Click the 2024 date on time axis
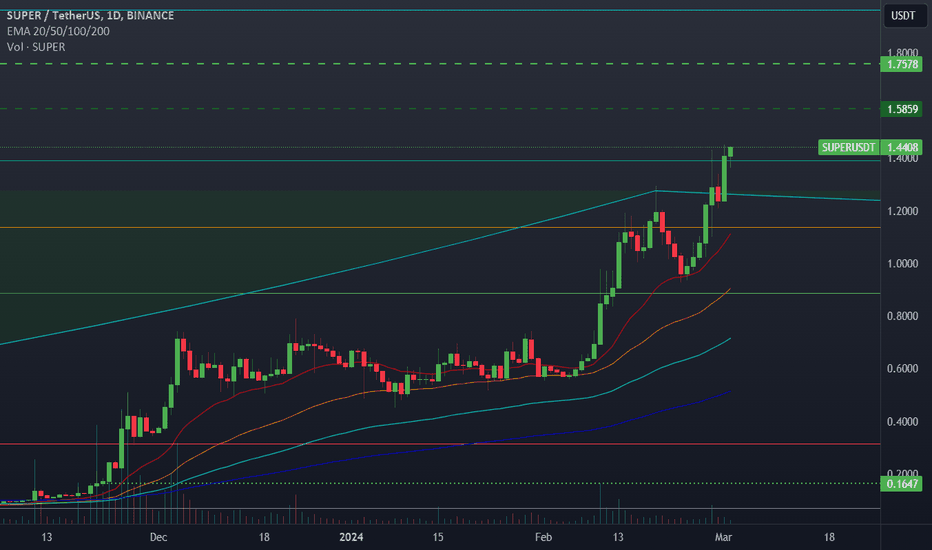The height and width of the screenshot is (550, 932). point(351,537)
